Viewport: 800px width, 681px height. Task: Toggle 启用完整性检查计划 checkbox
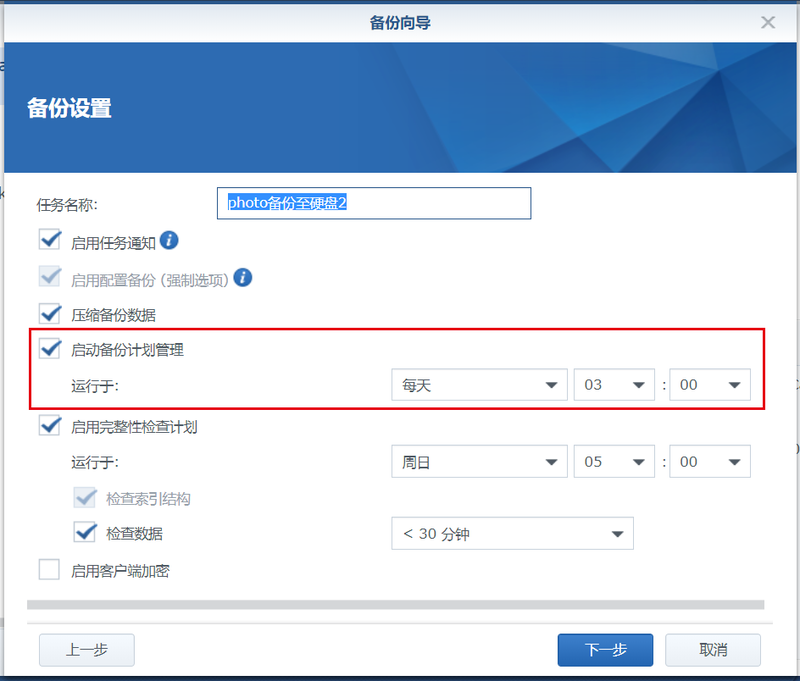tap(50, 426)
